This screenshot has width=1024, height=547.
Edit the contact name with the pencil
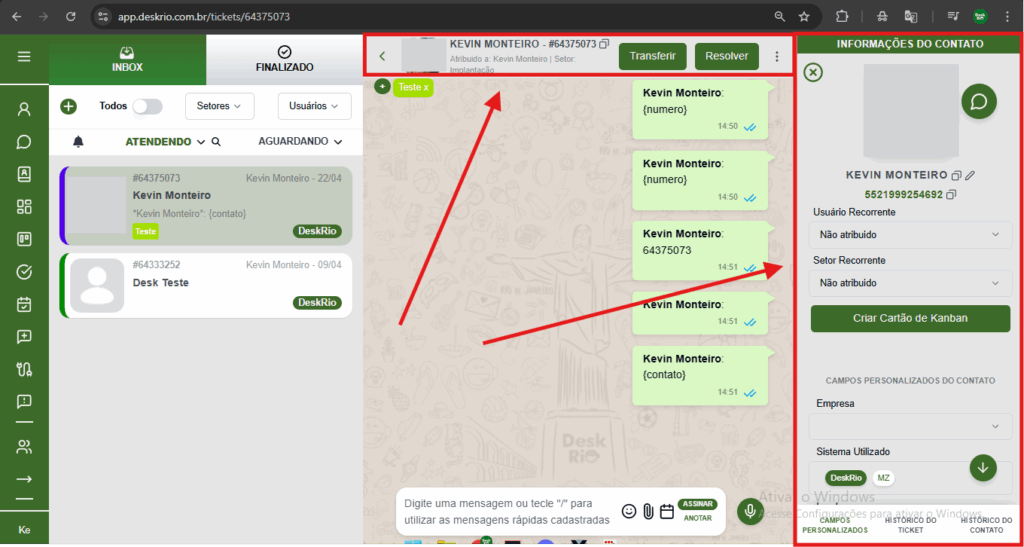970,176
